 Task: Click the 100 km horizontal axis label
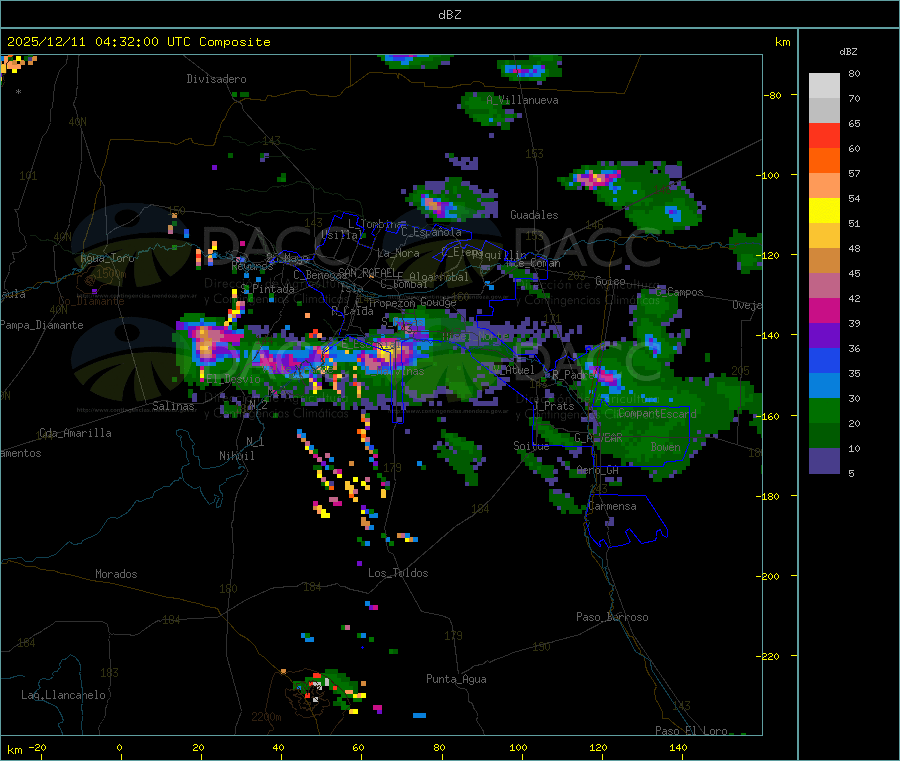tap(518, 747)
